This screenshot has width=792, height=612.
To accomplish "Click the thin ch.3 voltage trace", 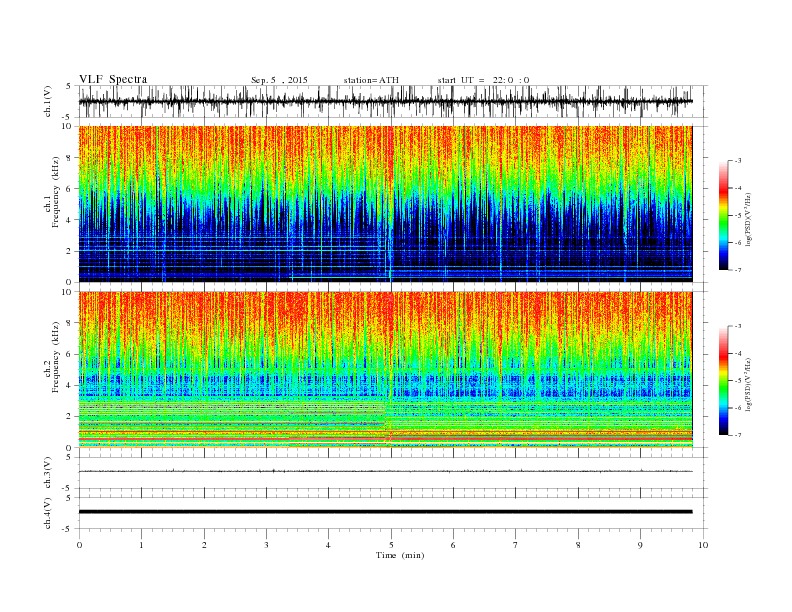I will (x=385, y=471).
